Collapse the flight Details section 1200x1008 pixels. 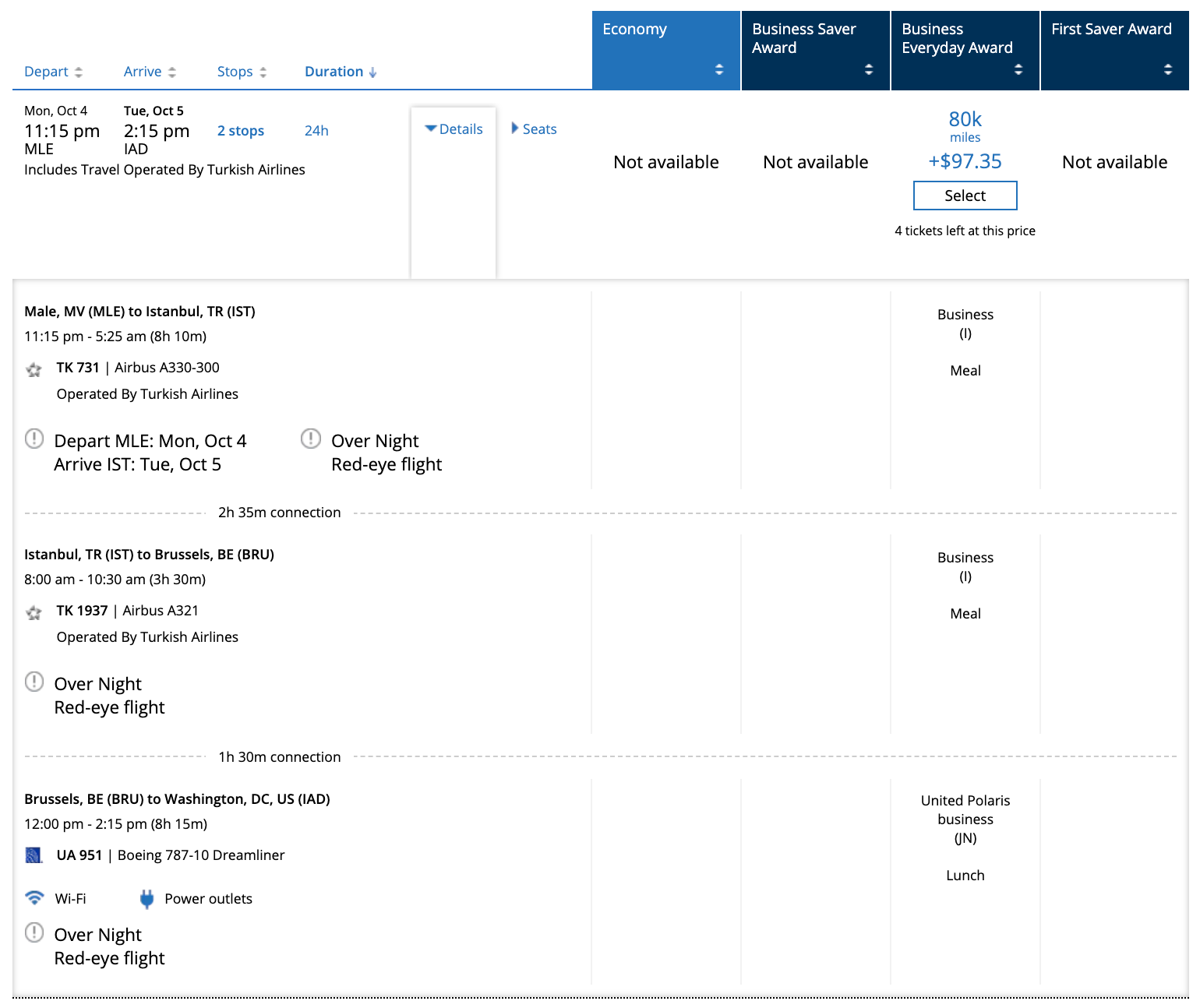click(x=454, y=129)
